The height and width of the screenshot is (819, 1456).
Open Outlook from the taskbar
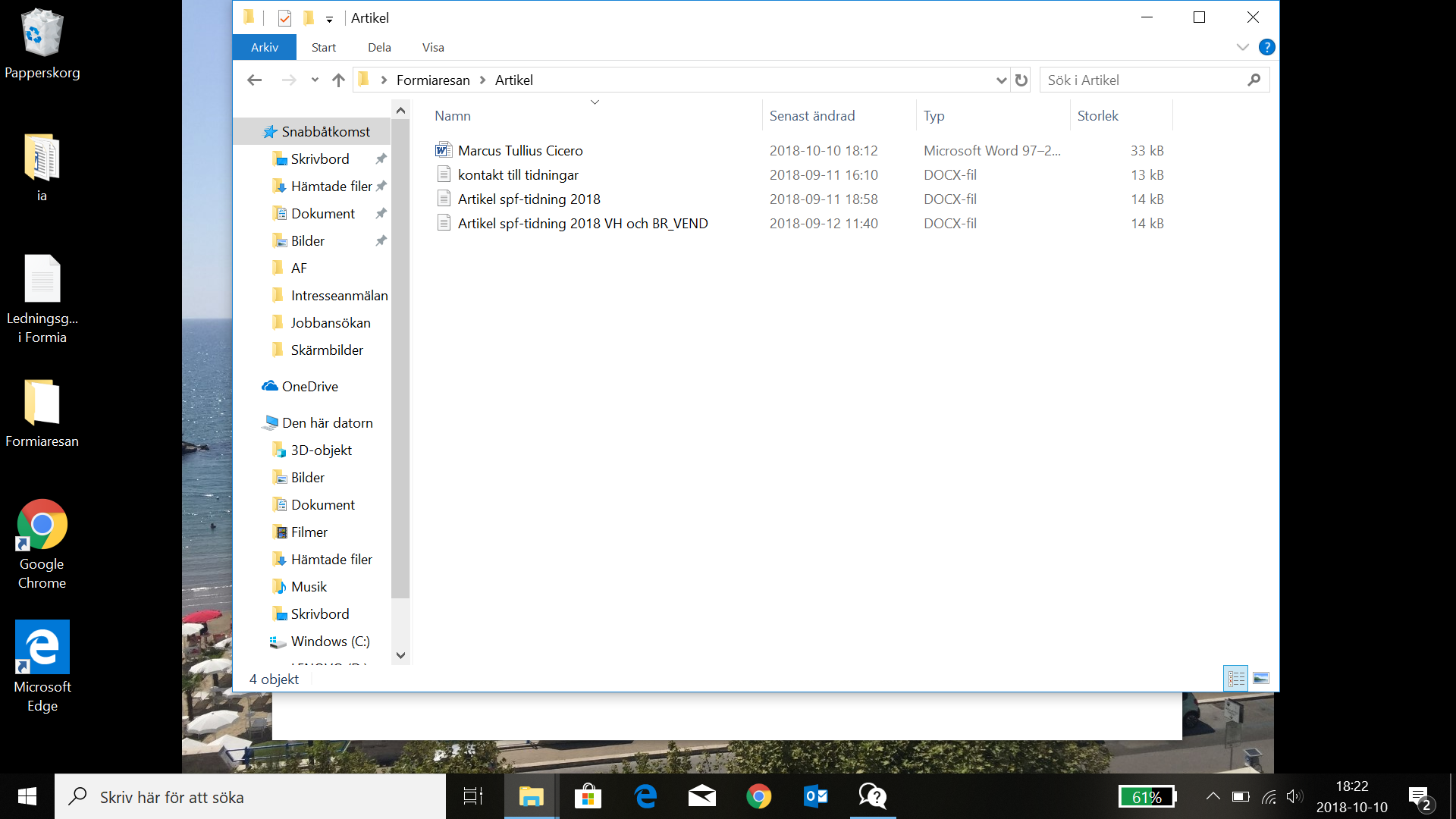(815, 796)
